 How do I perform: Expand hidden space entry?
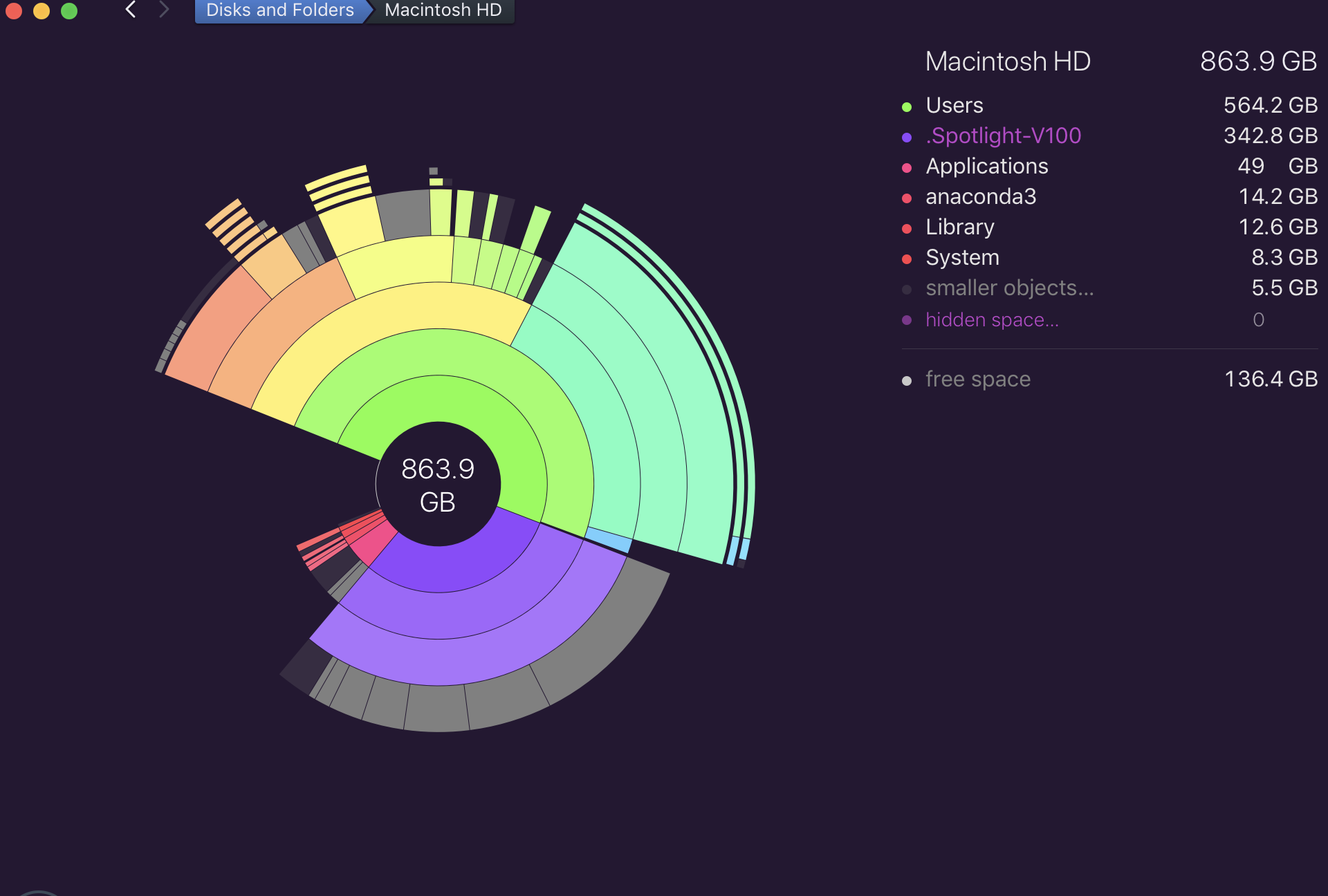click(x=991, y=319)
